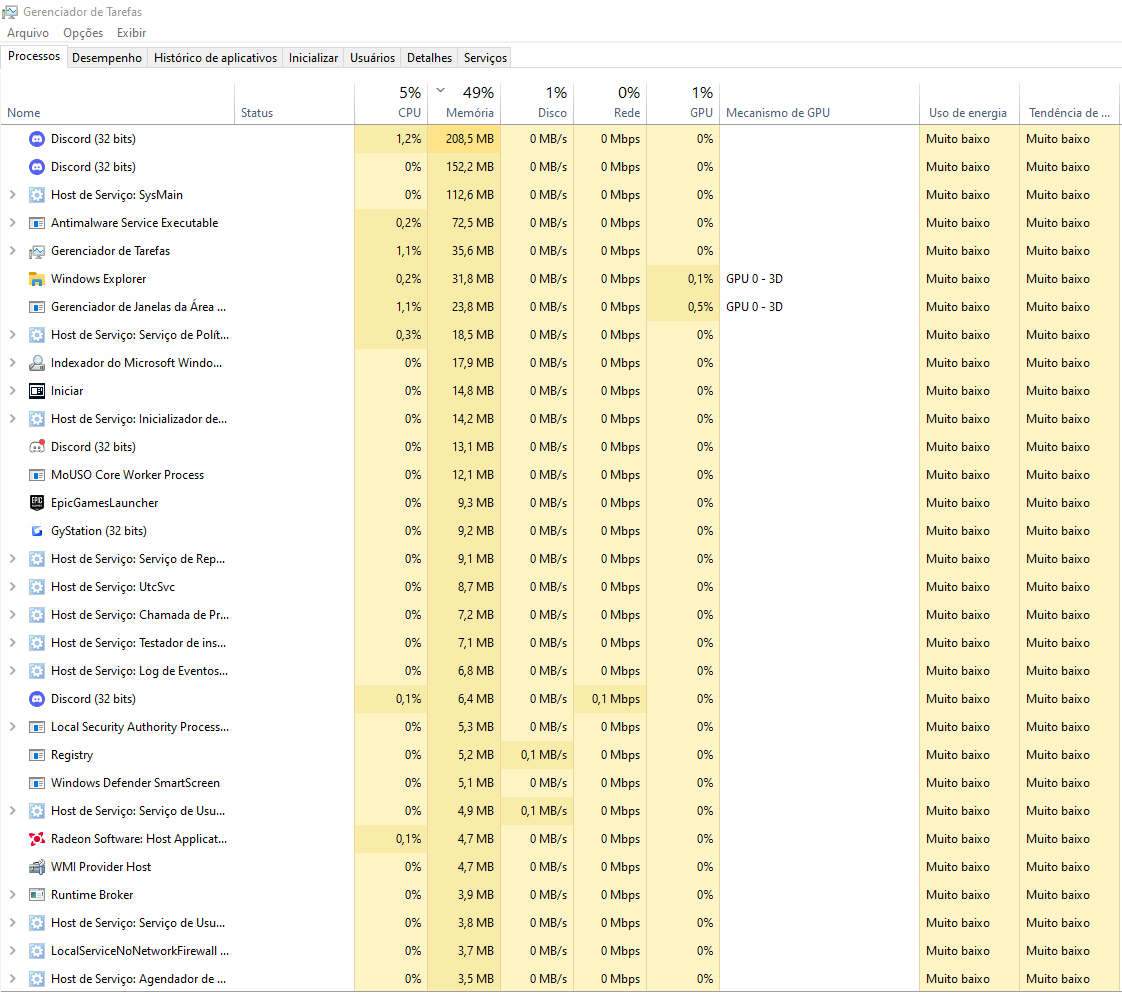Screen dimensions: 1122x993
Task: Click the SysMain service host gear icon
Action: click(36, 195)
